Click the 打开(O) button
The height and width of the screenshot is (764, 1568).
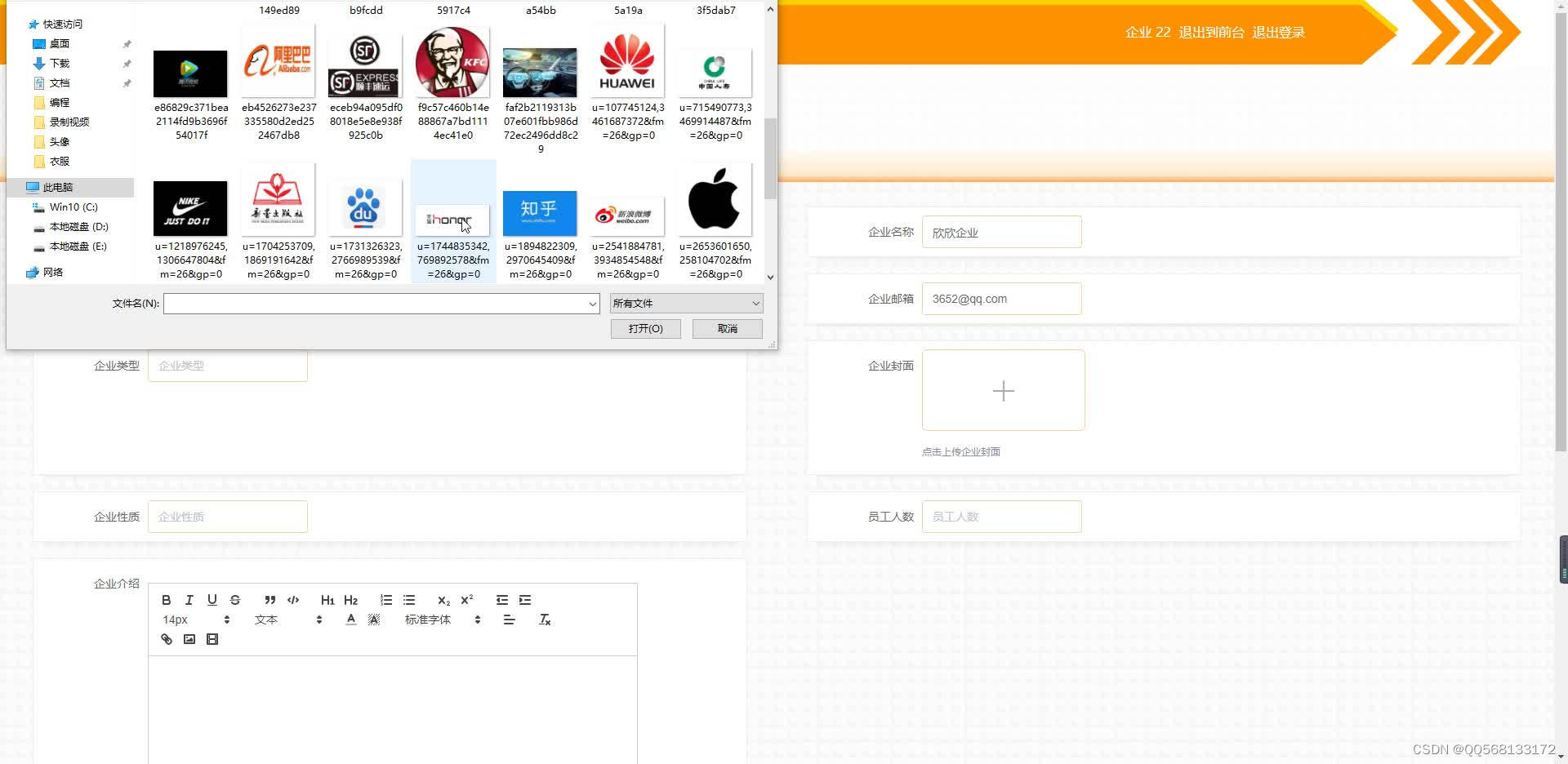pyautogui.click(x=645, y=328)
